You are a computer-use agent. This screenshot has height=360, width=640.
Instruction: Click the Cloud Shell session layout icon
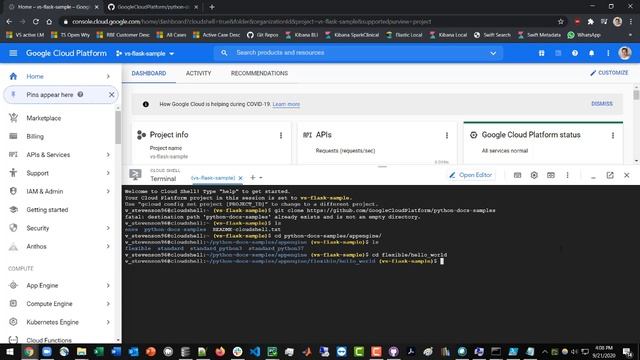(x=551, y=175)
